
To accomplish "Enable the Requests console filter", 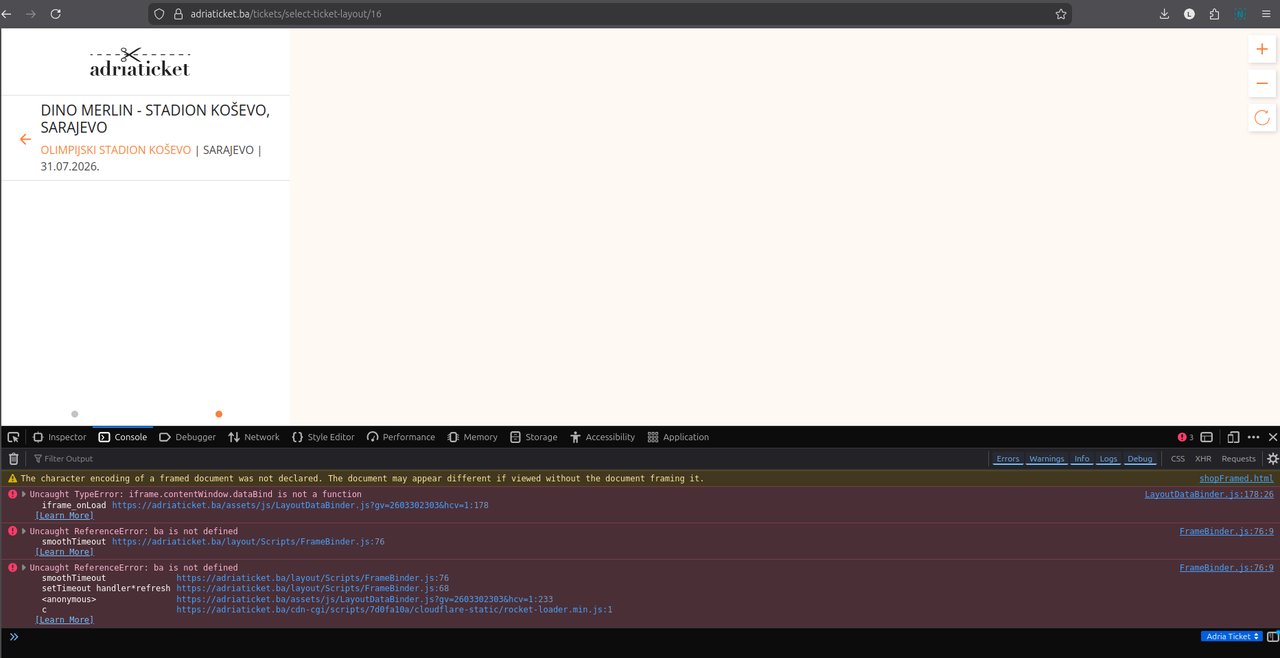I will tap(1238, 459).
